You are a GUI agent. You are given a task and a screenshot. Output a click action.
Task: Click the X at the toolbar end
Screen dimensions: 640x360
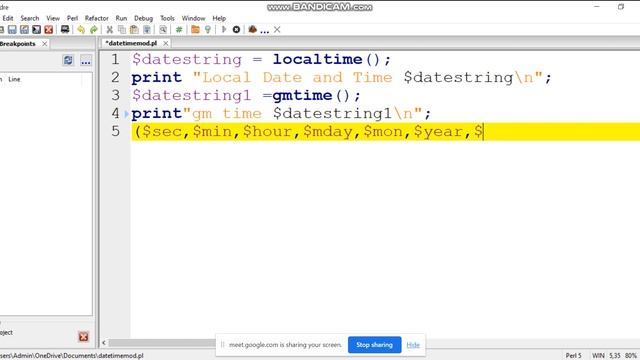277,29
